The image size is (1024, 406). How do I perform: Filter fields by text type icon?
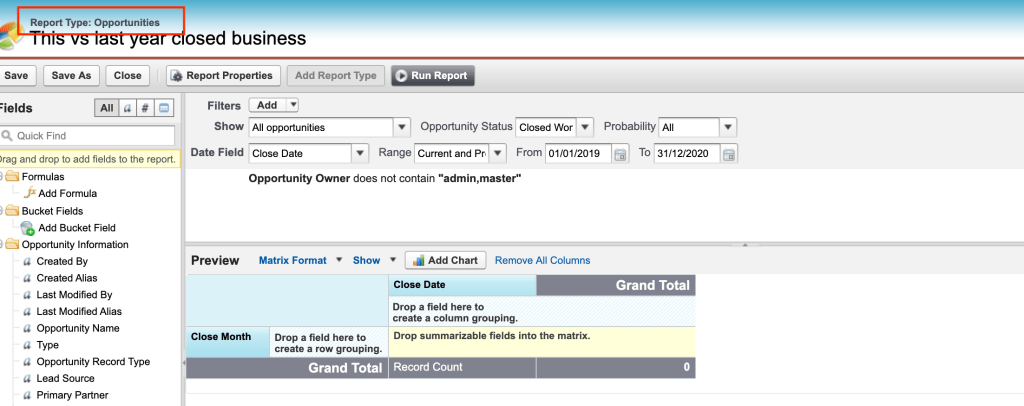[x=127, y=108]
